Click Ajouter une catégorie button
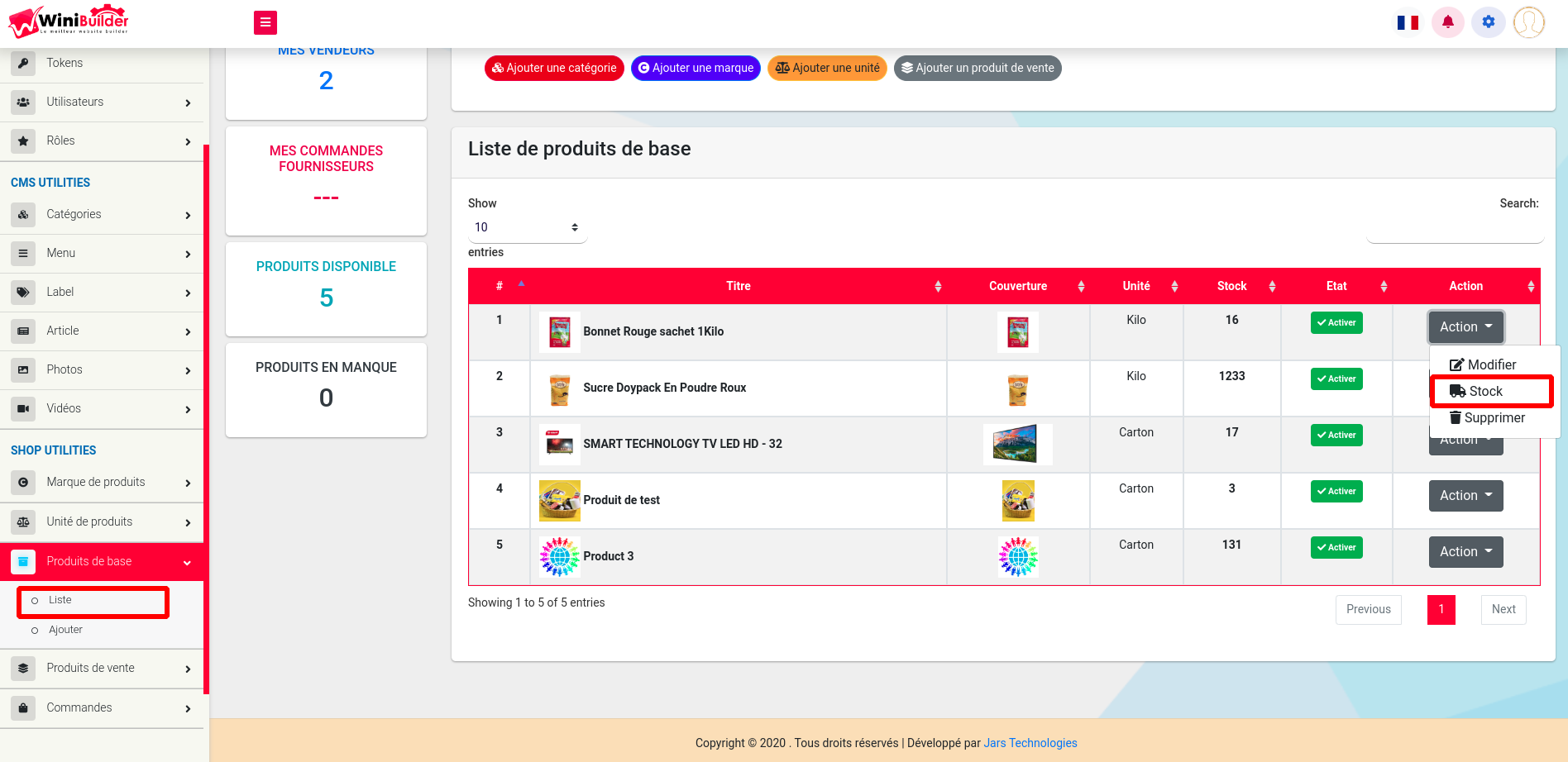The width and height of the screenshot is (1568, 762). point(554,68)
